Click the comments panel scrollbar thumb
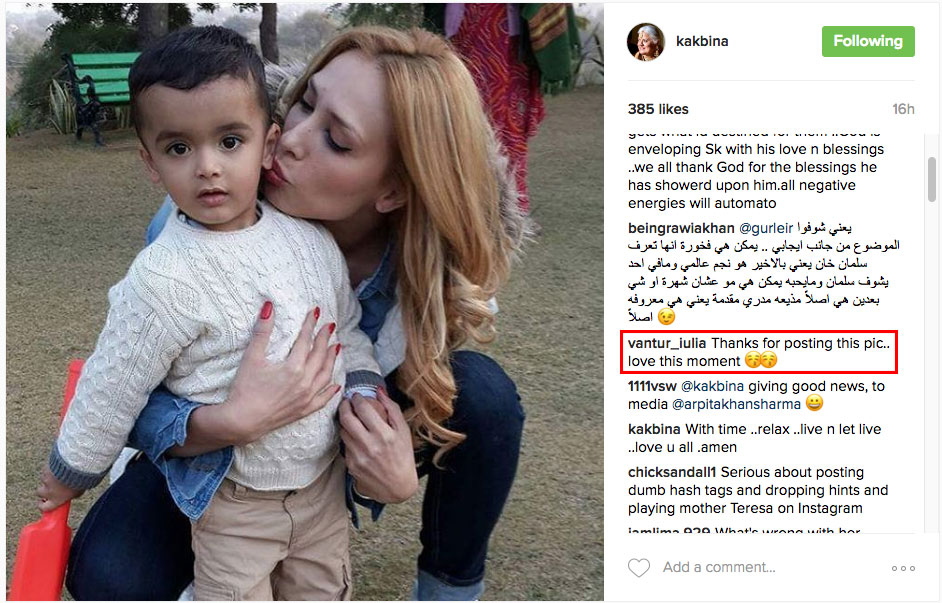942x603 pixels. pos(932,179)
